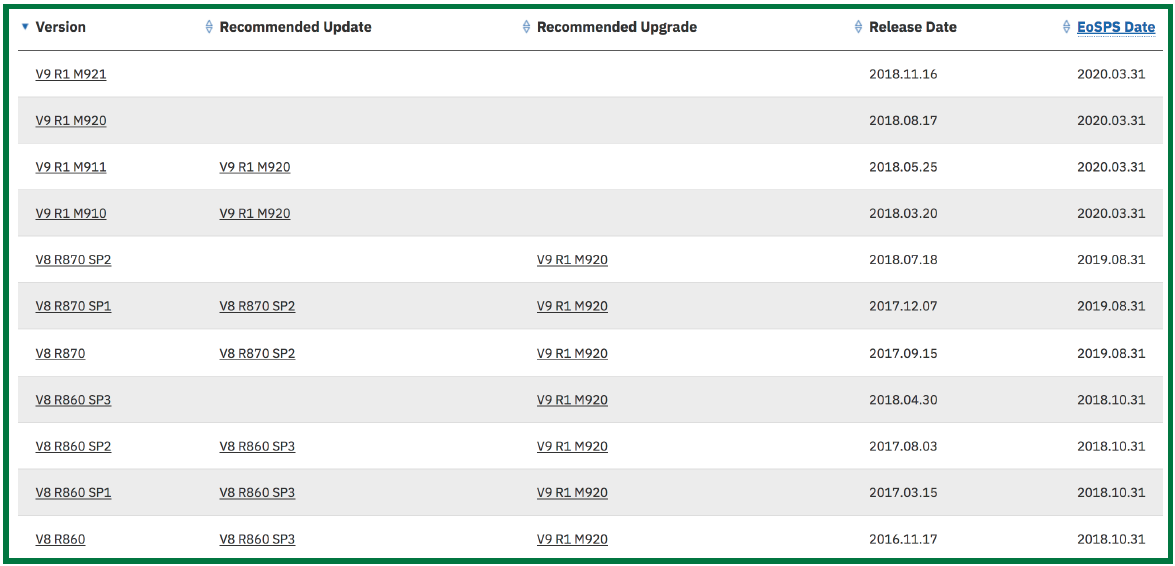Go to the V8 R870 SP1 version page

pyautogui.click(x=73, y=307)
